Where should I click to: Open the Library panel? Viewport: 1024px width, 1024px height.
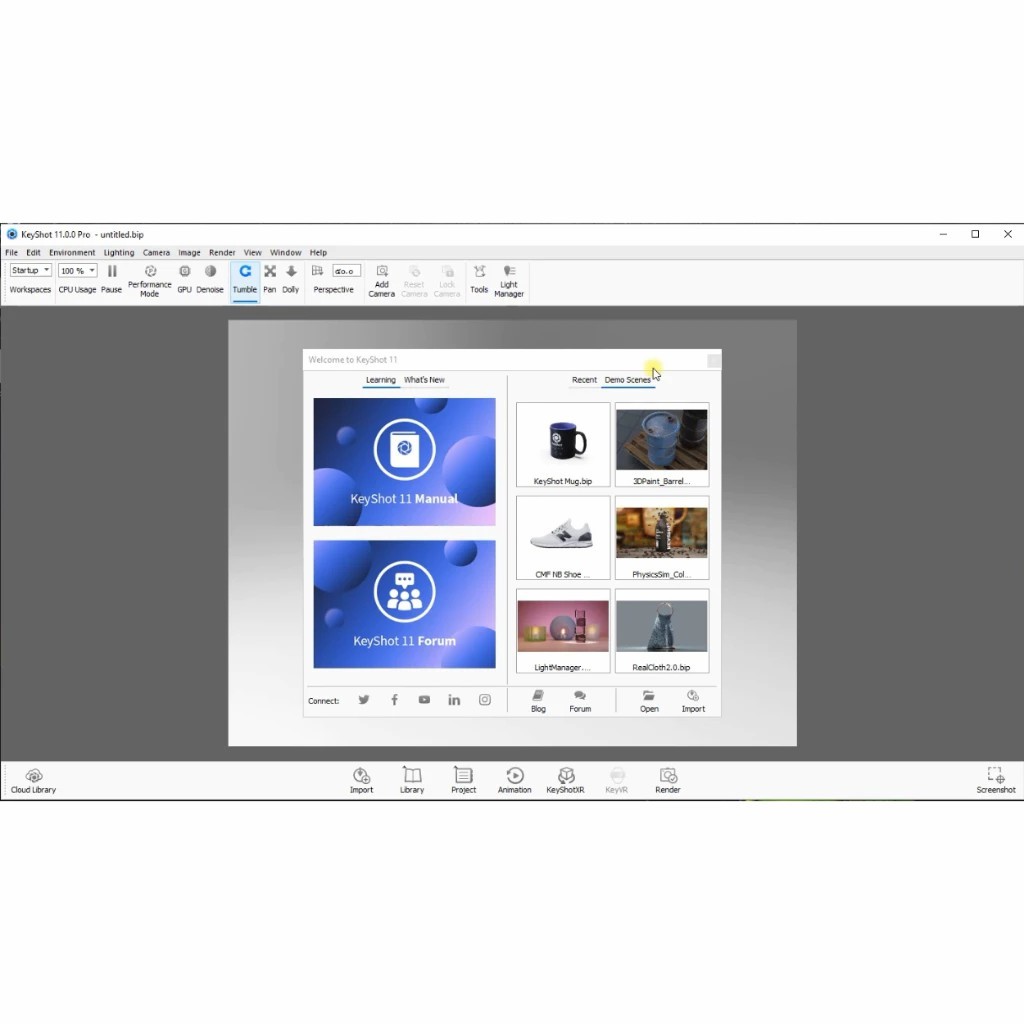tap(412, 781)
